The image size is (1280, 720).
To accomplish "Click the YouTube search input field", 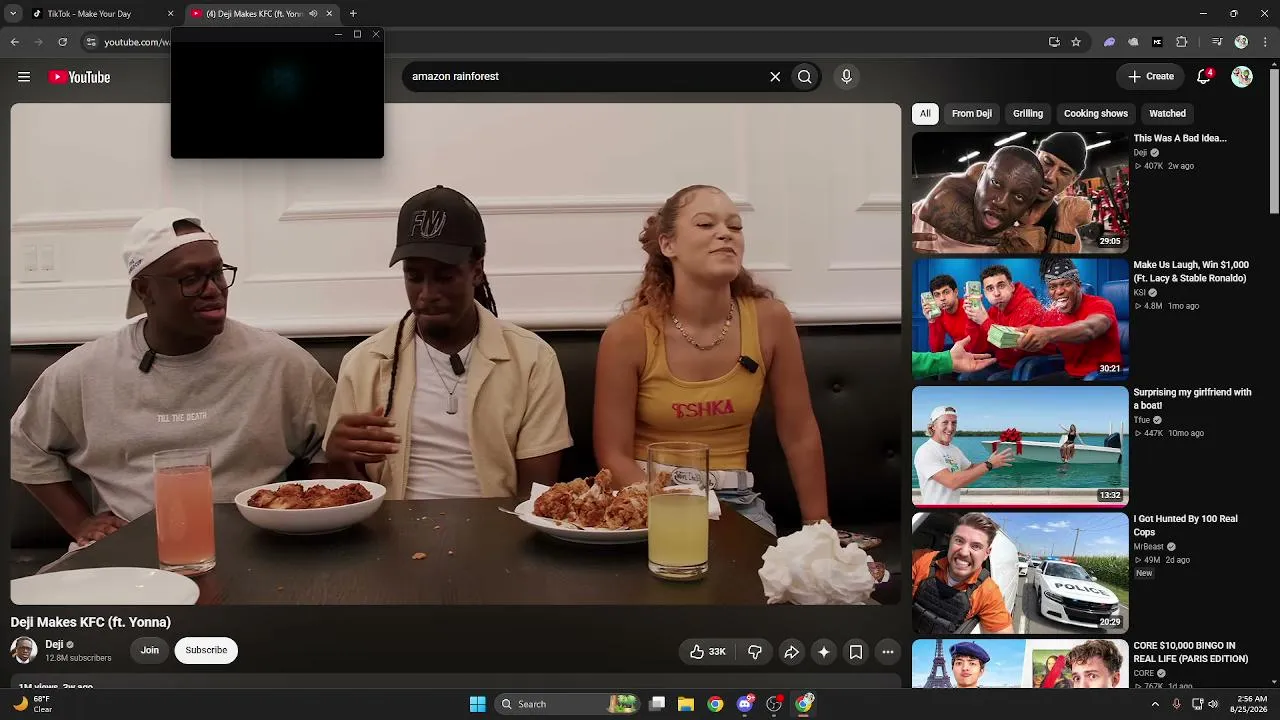I will 585,76.
